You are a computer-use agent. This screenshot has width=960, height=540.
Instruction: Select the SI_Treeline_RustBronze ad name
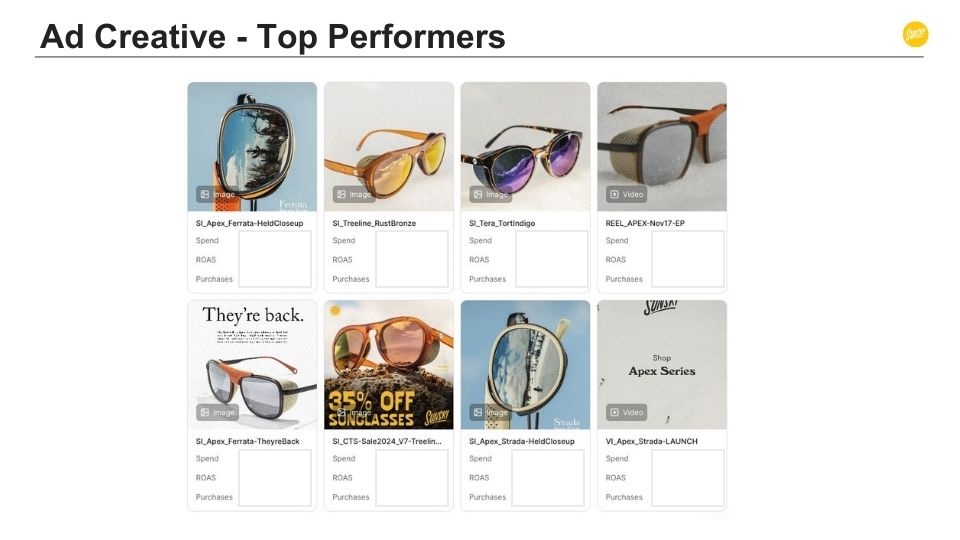374,223
